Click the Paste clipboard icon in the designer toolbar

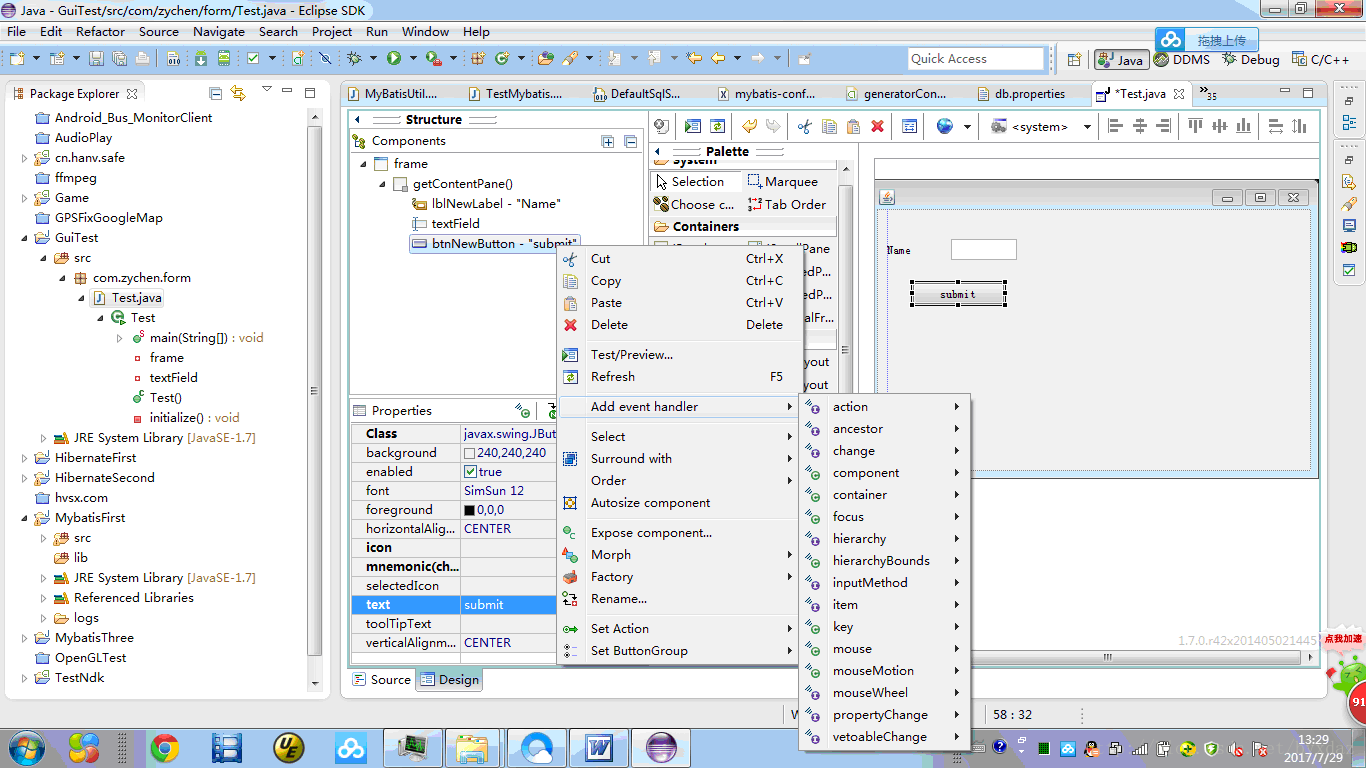[x=853, y=127]
